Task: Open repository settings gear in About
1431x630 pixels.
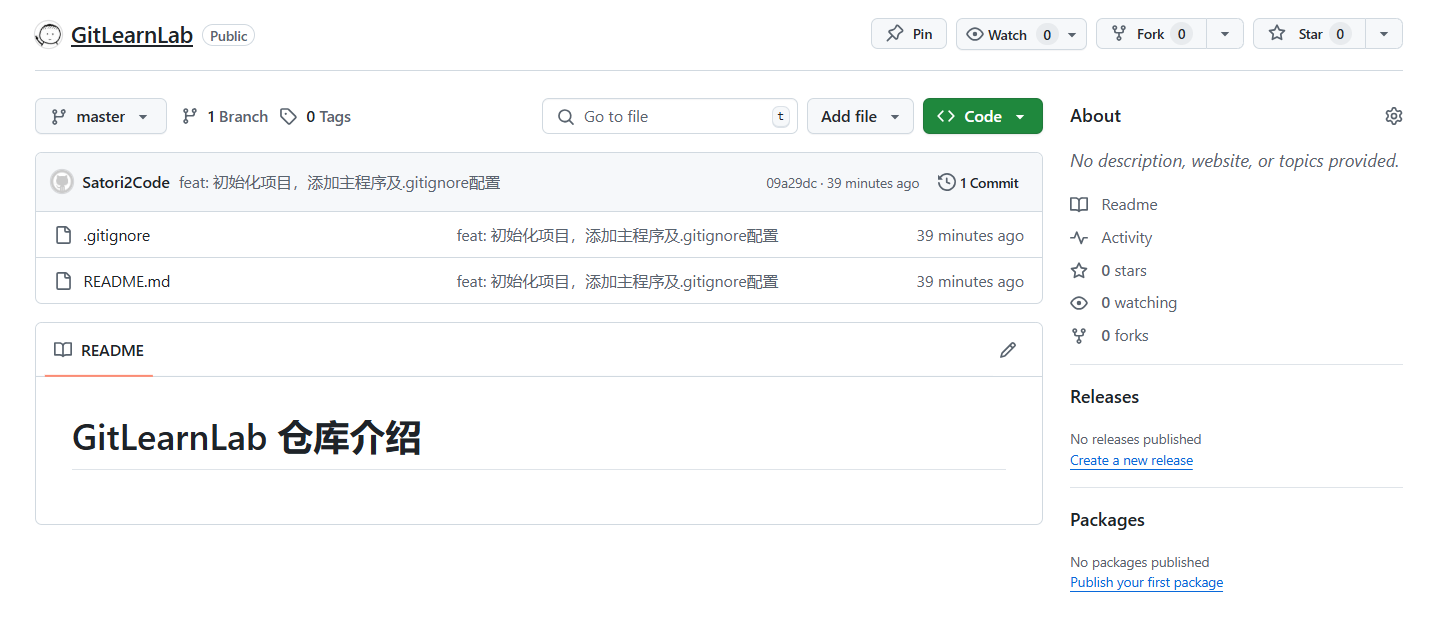Action: point(1394,116)
